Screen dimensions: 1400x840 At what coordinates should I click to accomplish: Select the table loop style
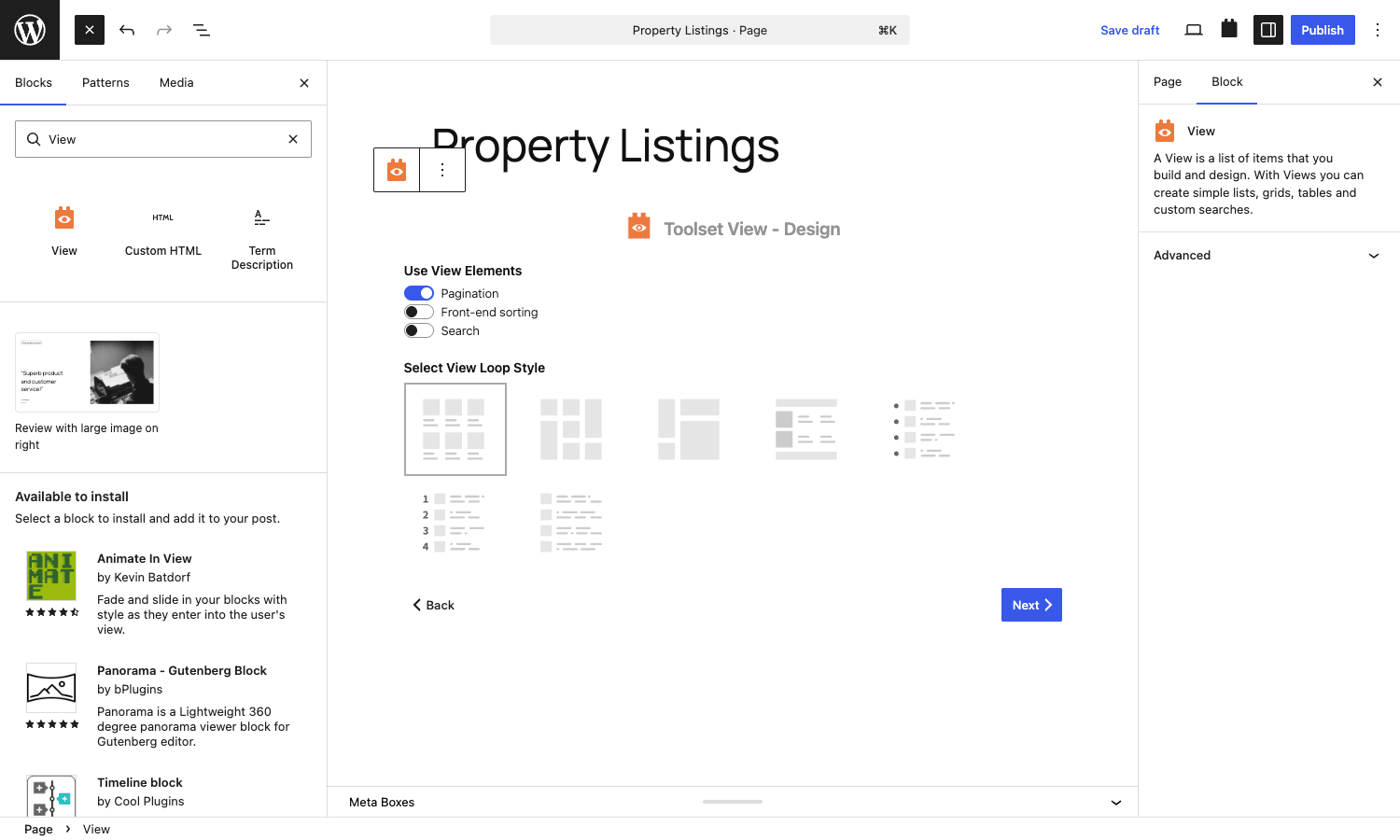[x=806, y=429]
